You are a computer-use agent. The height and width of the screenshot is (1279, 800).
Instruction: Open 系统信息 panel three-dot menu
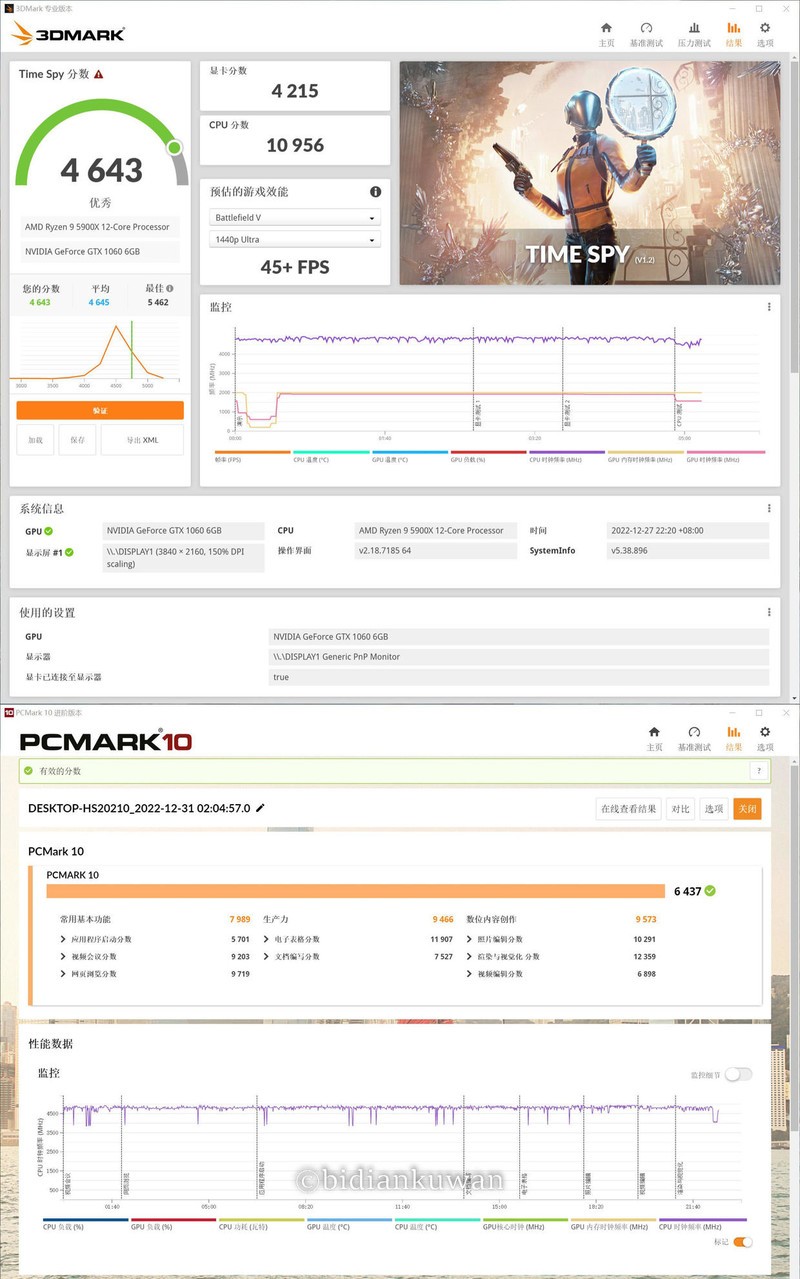click(x=769, y=508)
